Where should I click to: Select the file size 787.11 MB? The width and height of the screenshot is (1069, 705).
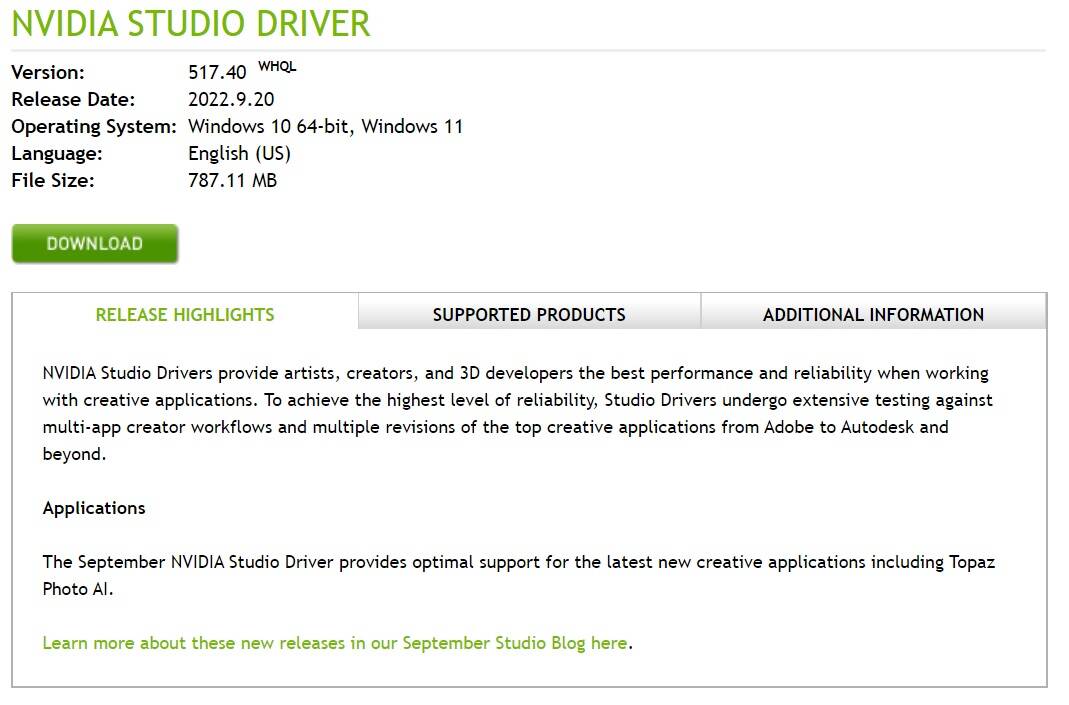(x=232, y=181)
